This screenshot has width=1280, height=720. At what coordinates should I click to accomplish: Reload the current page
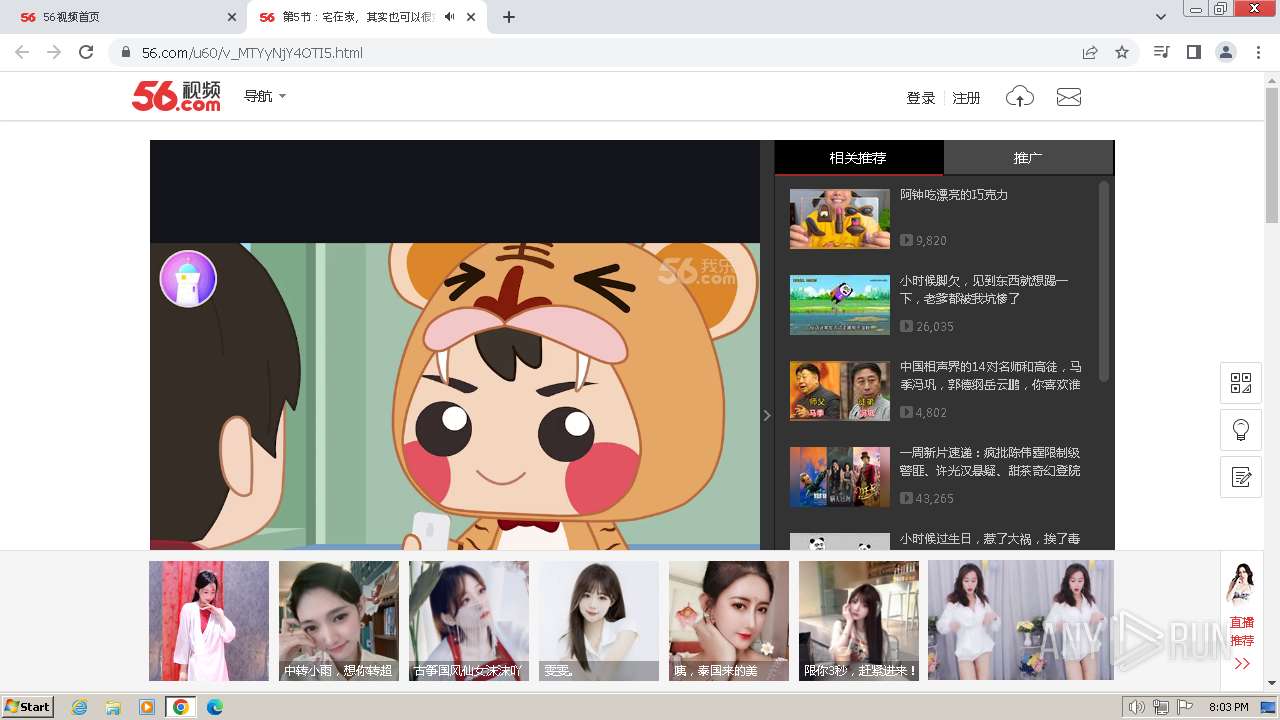pos(86,52)
